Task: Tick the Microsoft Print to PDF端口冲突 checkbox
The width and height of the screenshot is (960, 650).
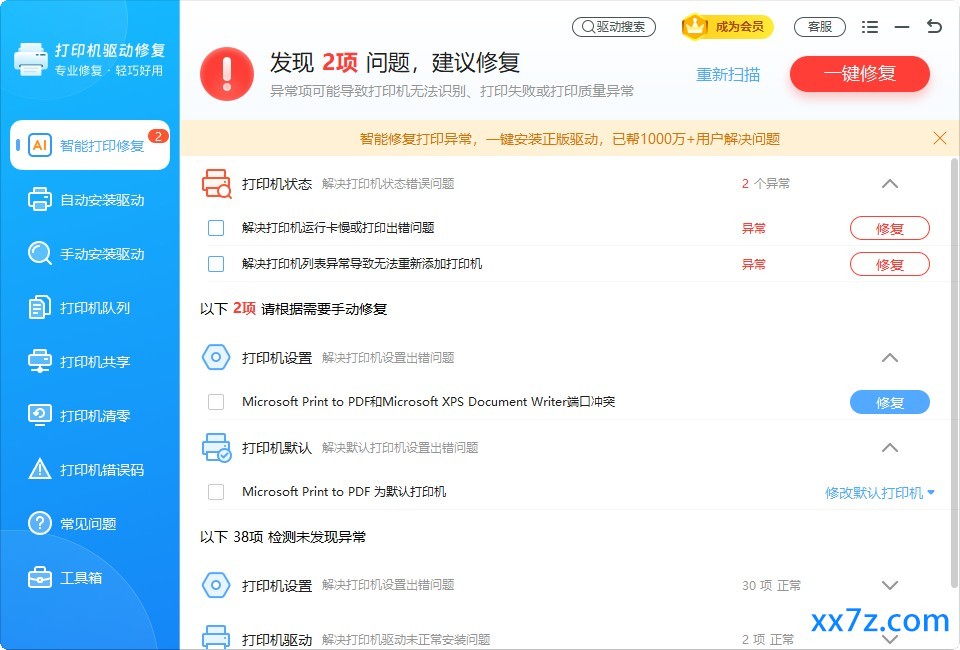Action: click(x=216, y=402)
